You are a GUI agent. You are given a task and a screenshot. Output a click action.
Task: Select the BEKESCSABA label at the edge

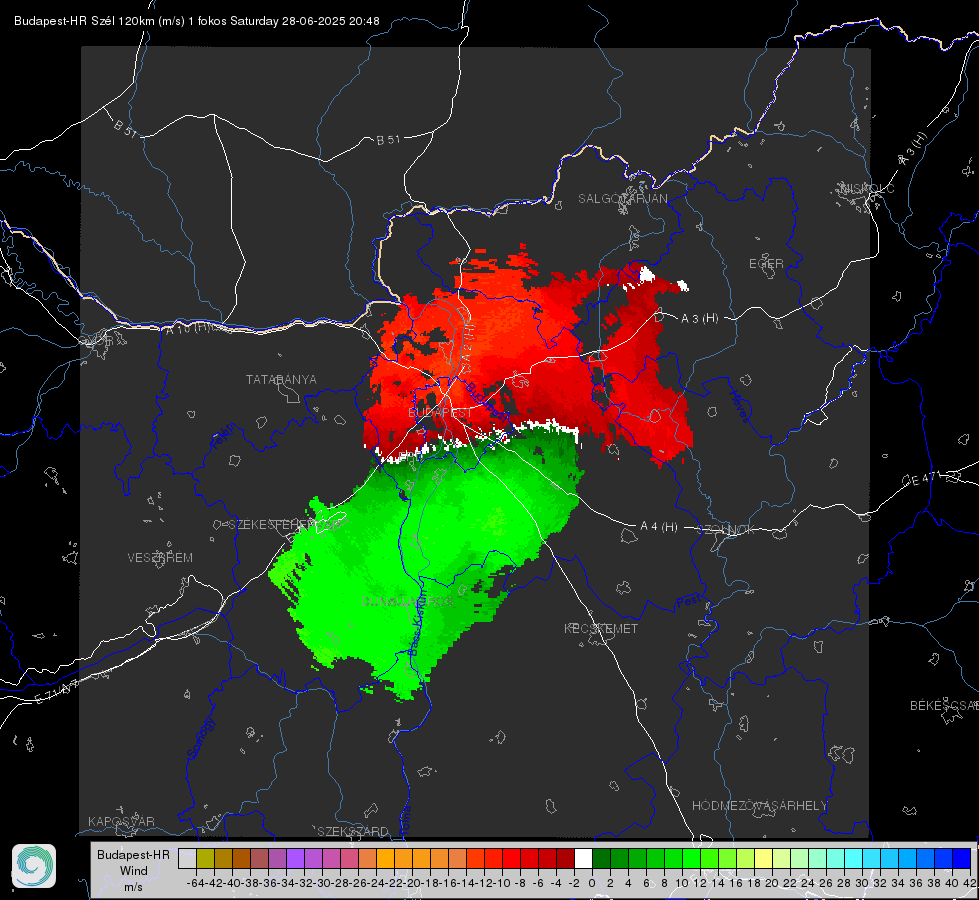(944, 706)
